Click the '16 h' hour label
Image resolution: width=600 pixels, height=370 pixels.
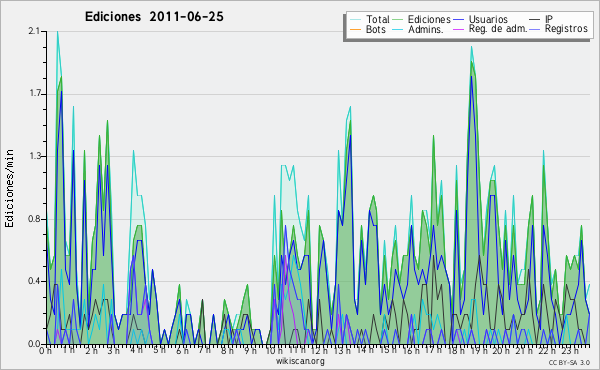(x=411, y=350)
